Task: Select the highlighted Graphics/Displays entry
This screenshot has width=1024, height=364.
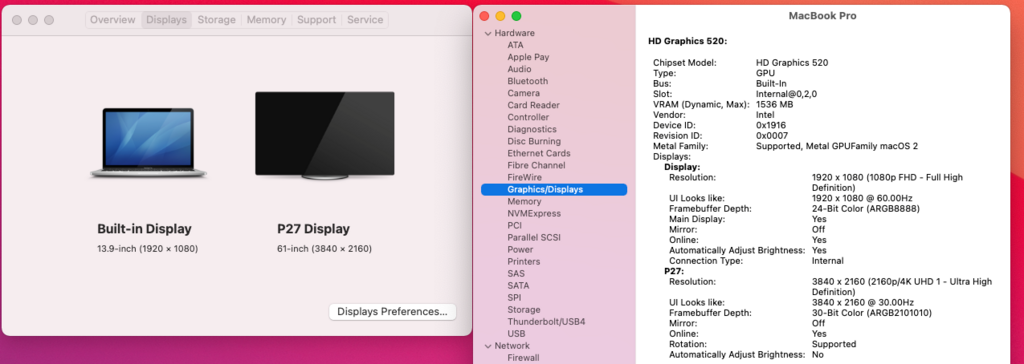Action: (554, 190)
